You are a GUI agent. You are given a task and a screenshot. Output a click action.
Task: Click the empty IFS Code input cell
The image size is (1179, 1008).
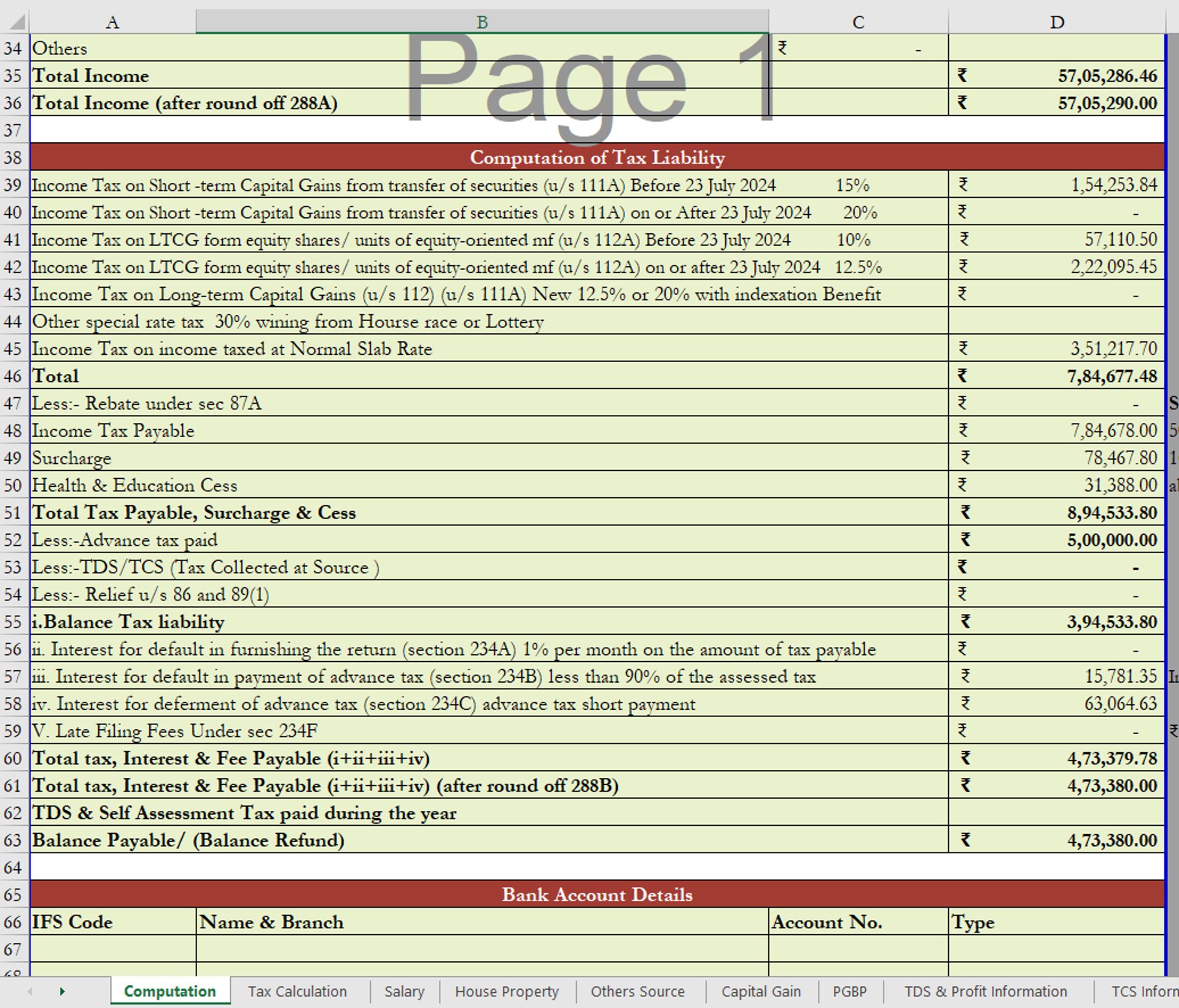tap(113, 949)
